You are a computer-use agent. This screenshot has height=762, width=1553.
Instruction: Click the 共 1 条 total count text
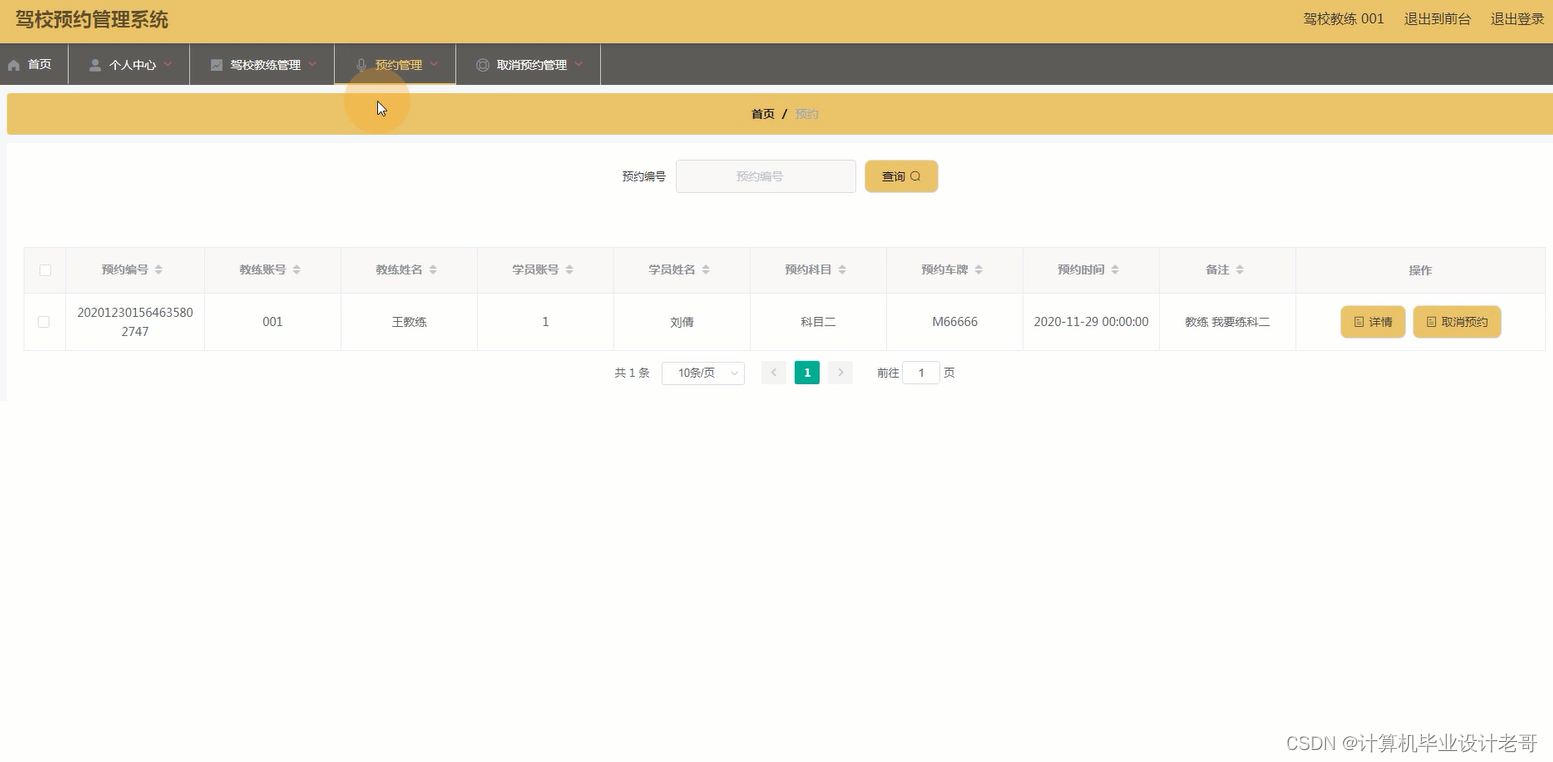tap(632, 373)
